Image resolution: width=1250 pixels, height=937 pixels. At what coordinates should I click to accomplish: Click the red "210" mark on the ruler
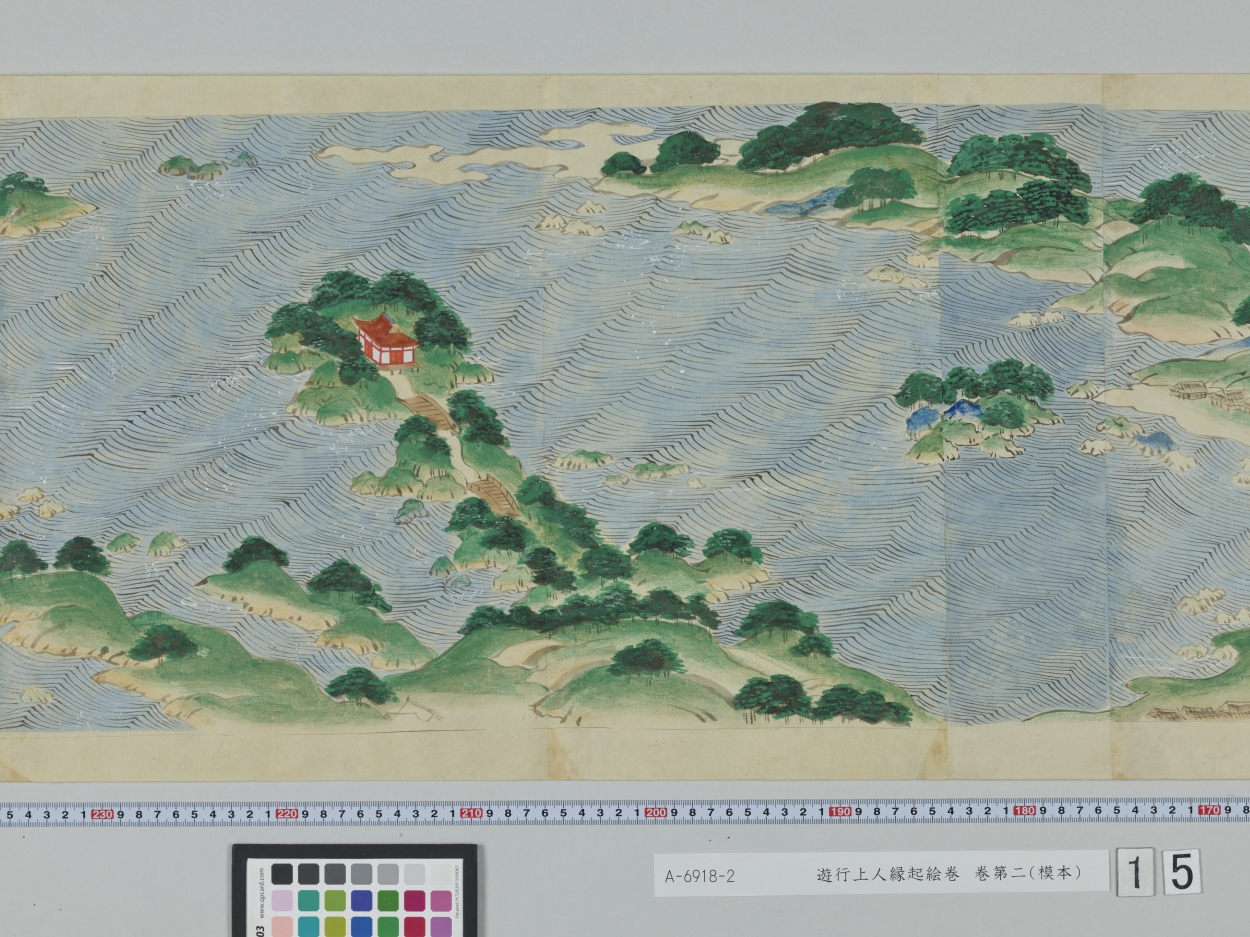470,813
